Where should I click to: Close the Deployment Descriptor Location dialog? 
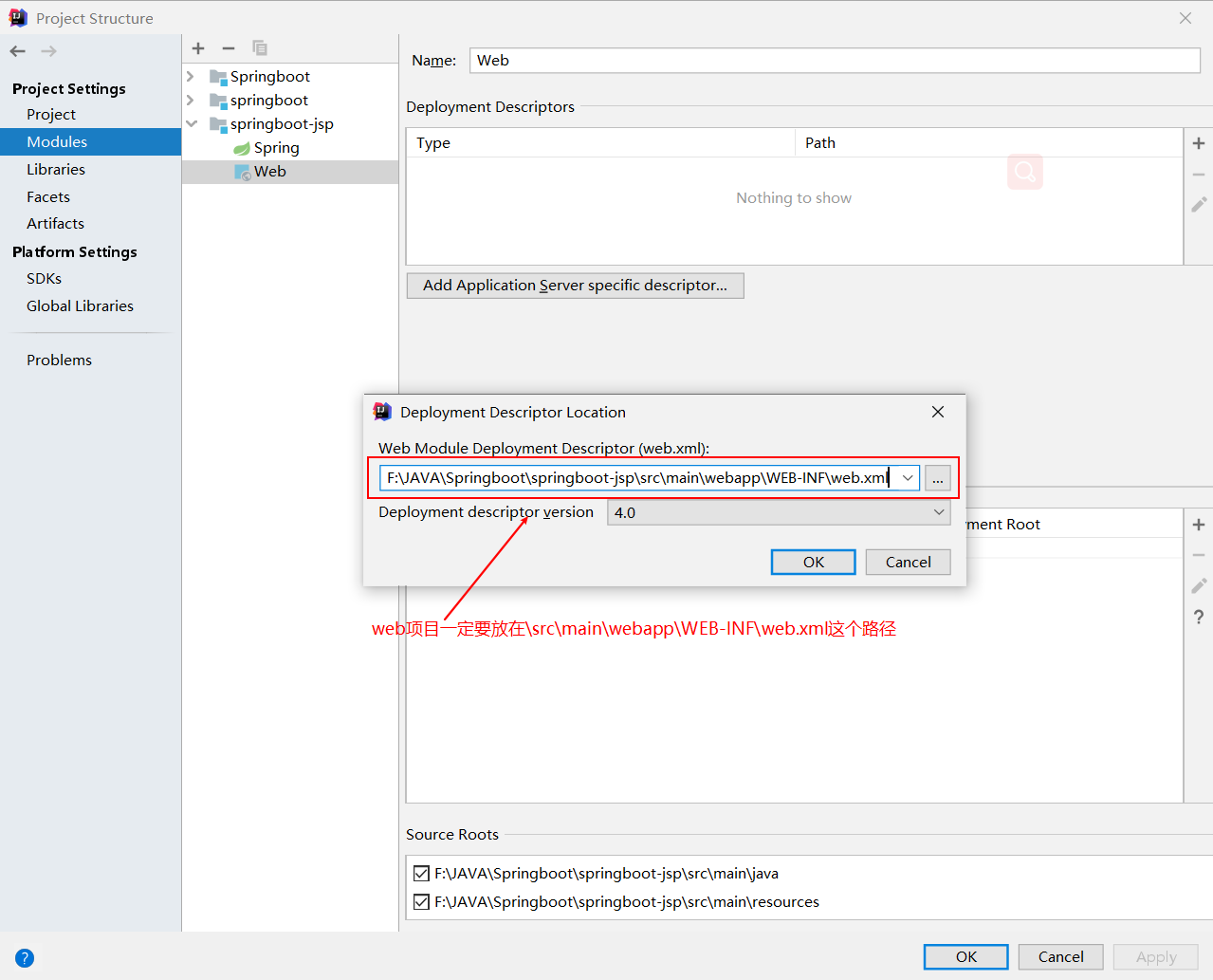click(938, 412)
